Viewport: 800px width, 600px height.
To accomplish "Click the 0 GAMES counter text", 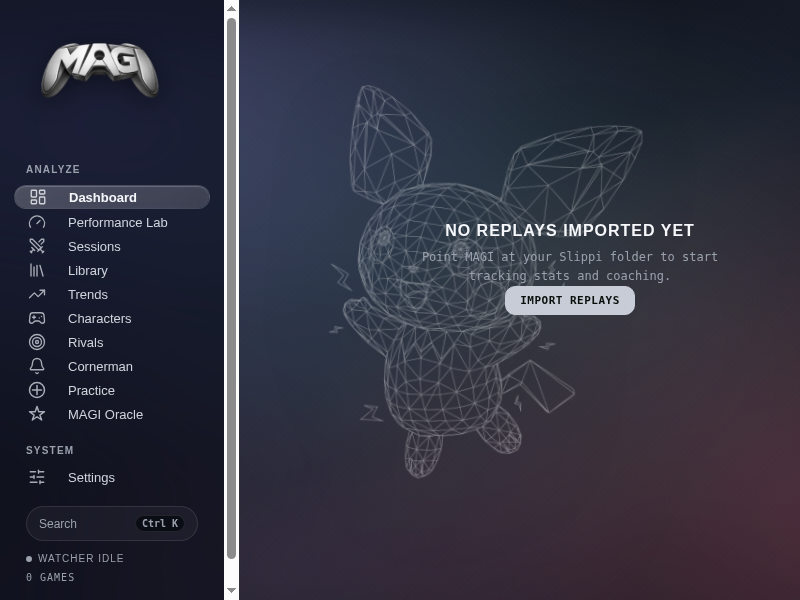I will pos(50,577).
